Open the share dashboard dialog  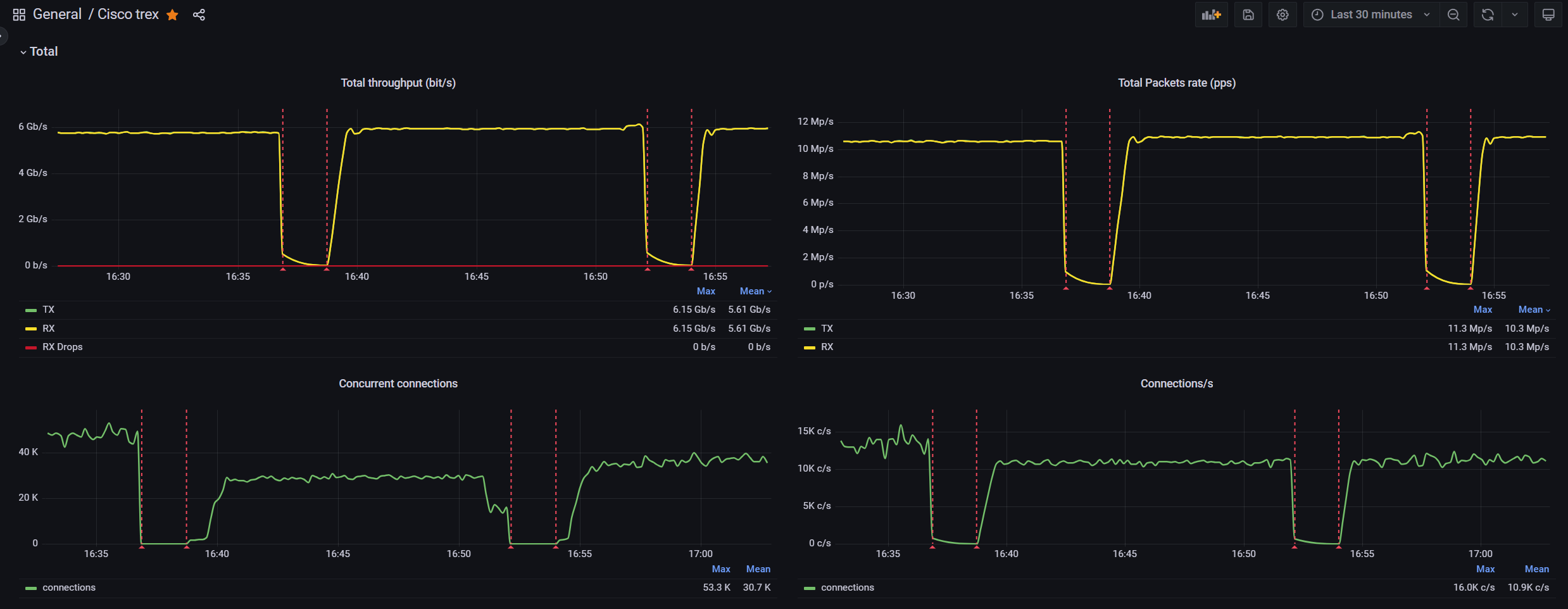click(x=199, y=15)
